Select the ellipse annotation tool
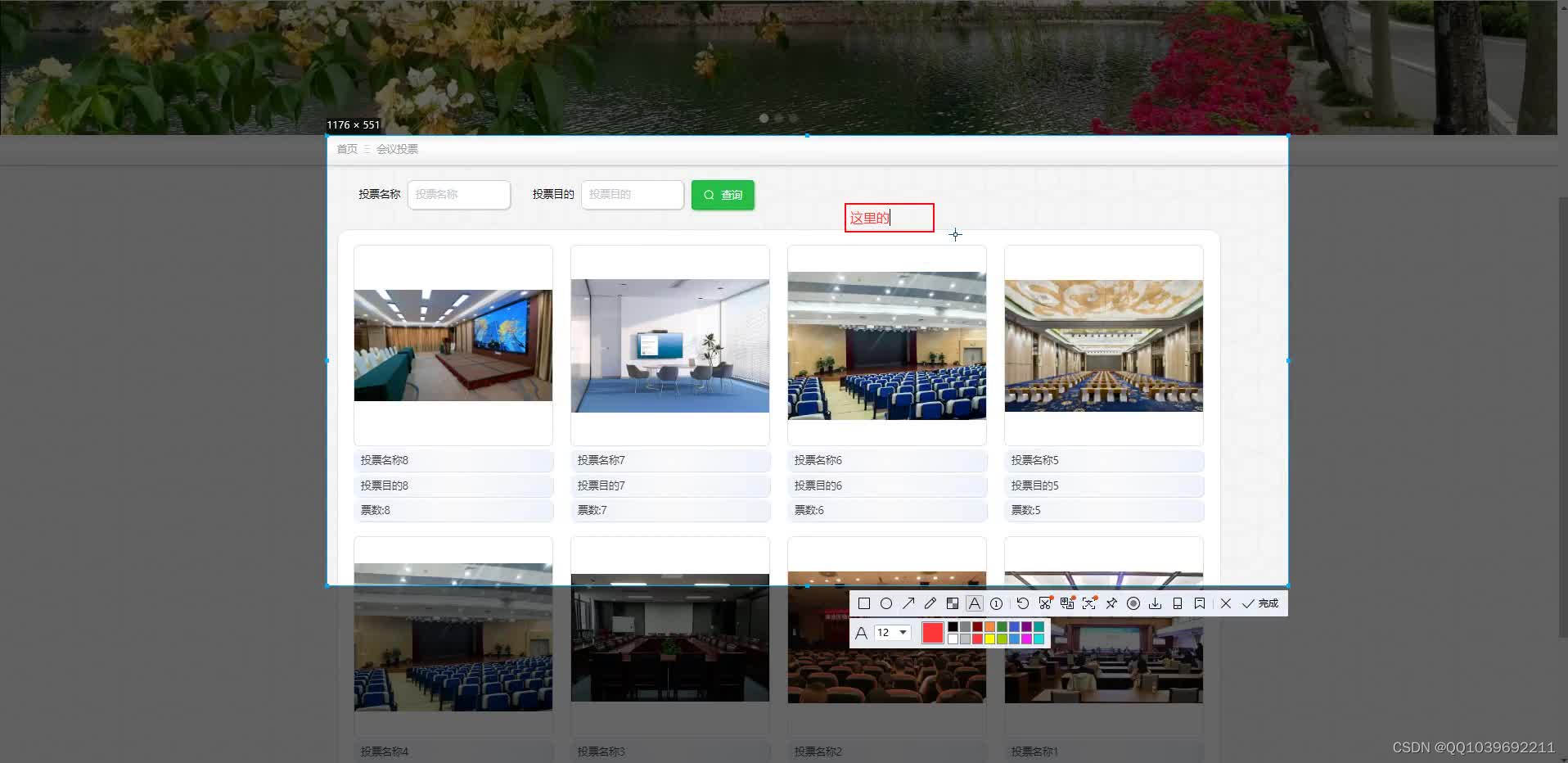The image size is (1568, 763). click(886, 603)
